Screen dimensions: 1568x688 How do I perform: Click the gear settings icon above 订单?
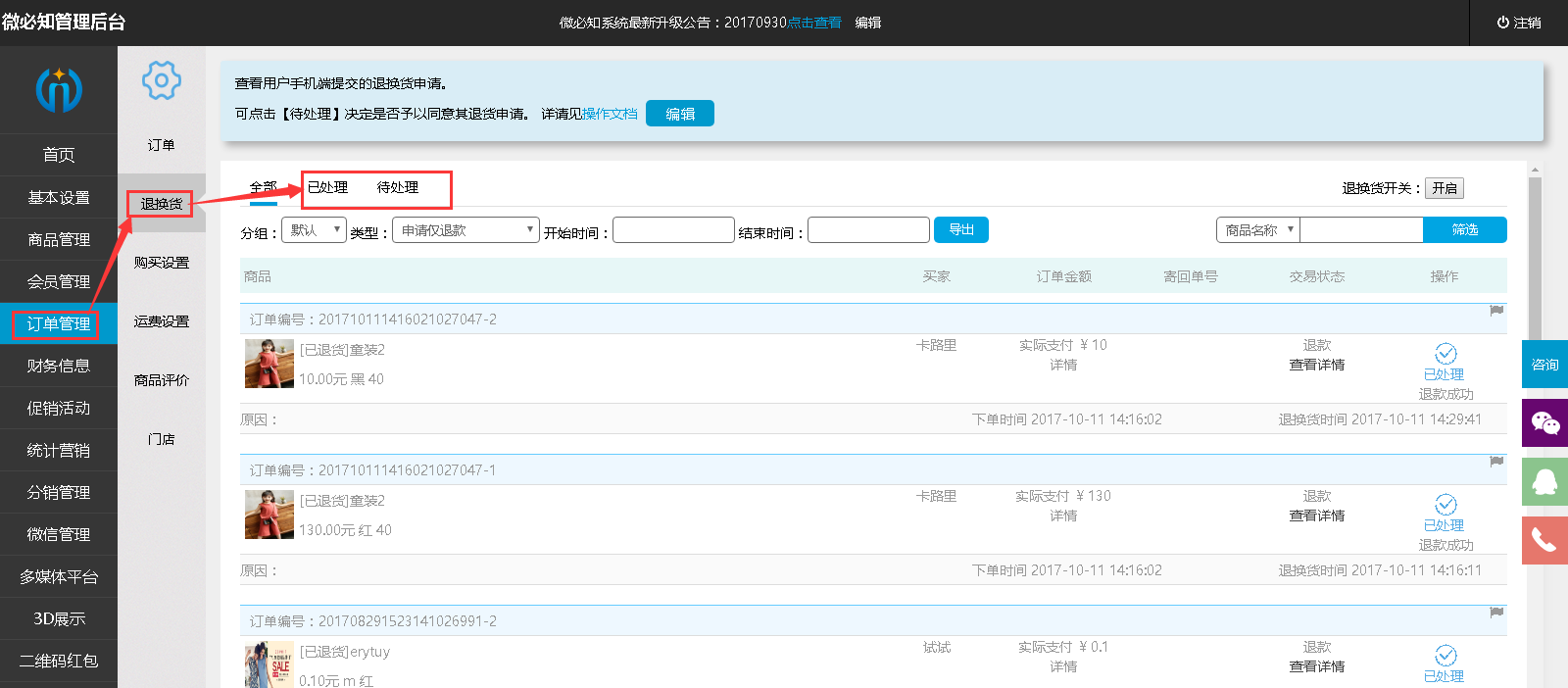[x=162, y=80]
